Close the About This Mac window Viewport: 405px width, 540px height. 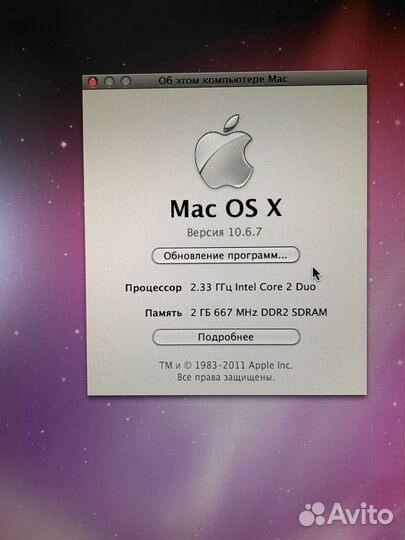[93, 82]
